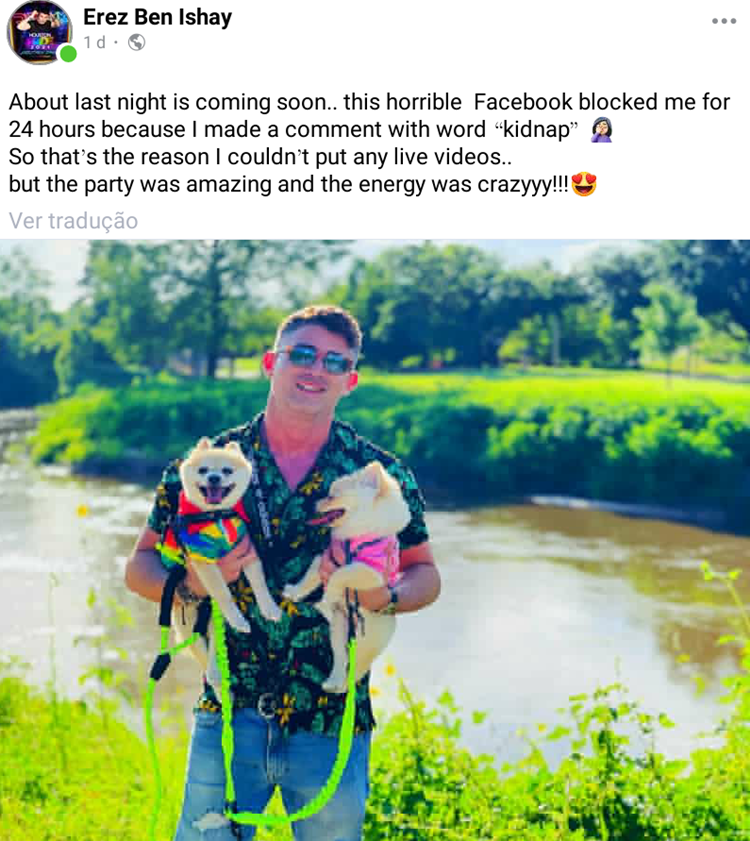Click the word "kidnap" in the post
This screenshot has width=750, height=841.
[x=536, y=130]
